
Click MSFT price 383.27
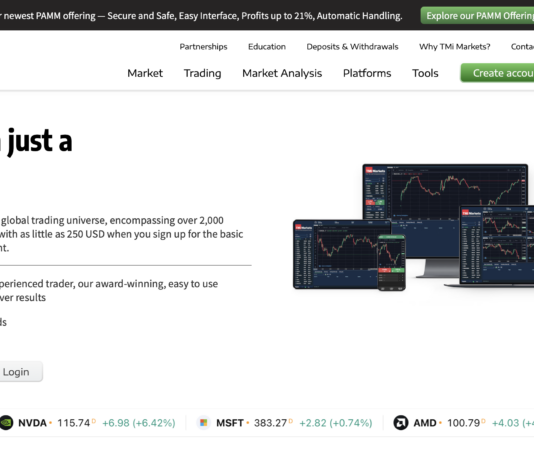[x=270, y=423]
